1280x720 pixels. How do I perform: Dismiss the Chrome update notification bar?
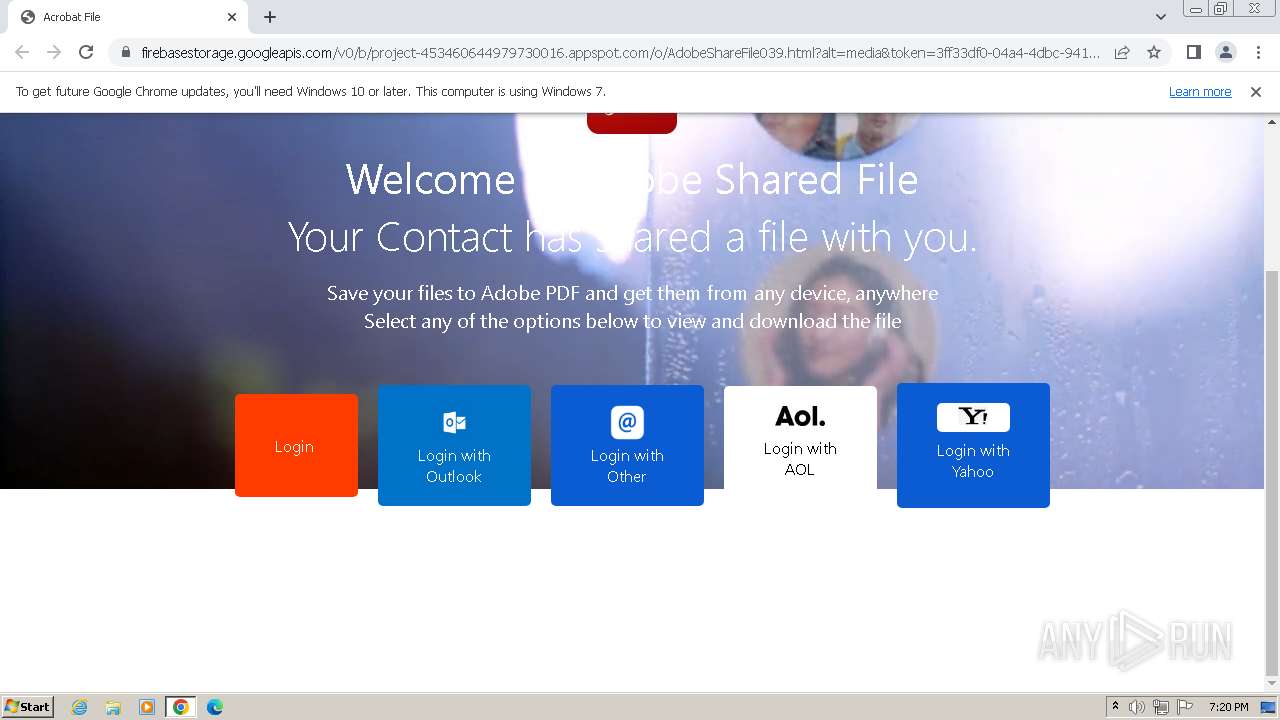[x=1256, y=91]
